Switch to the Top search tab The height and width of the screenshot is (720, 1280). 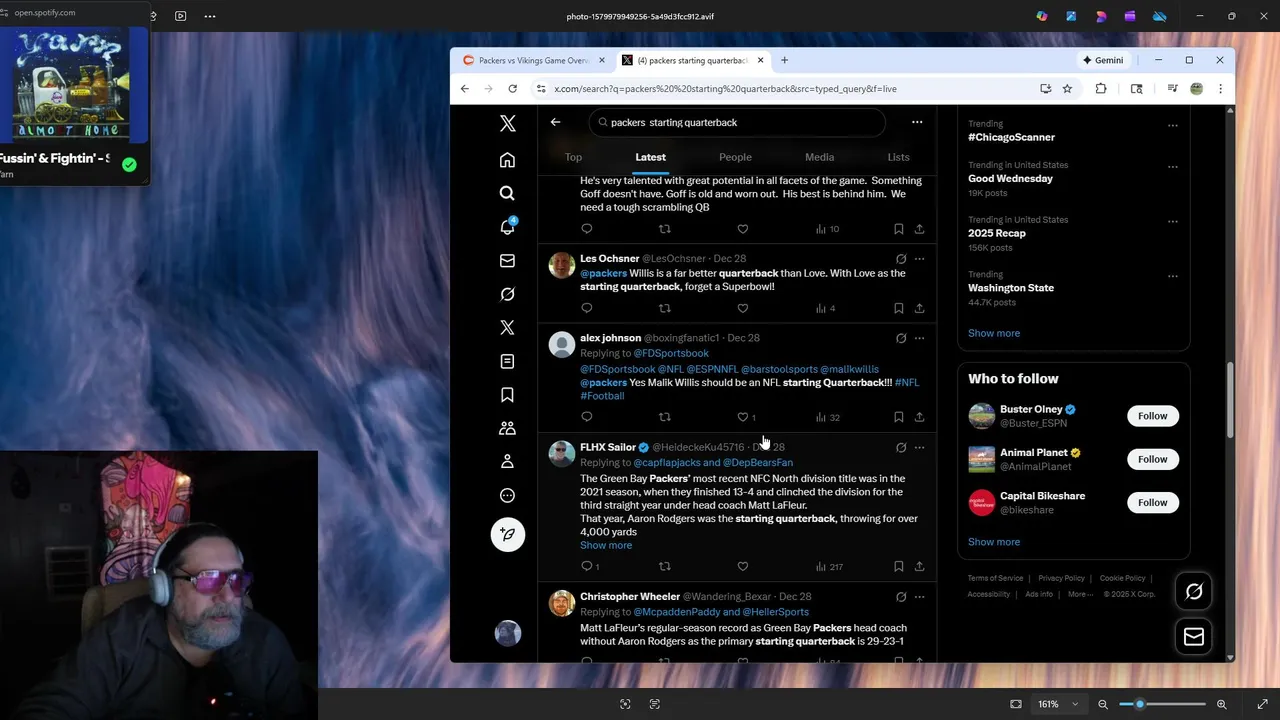pos(573,157)
